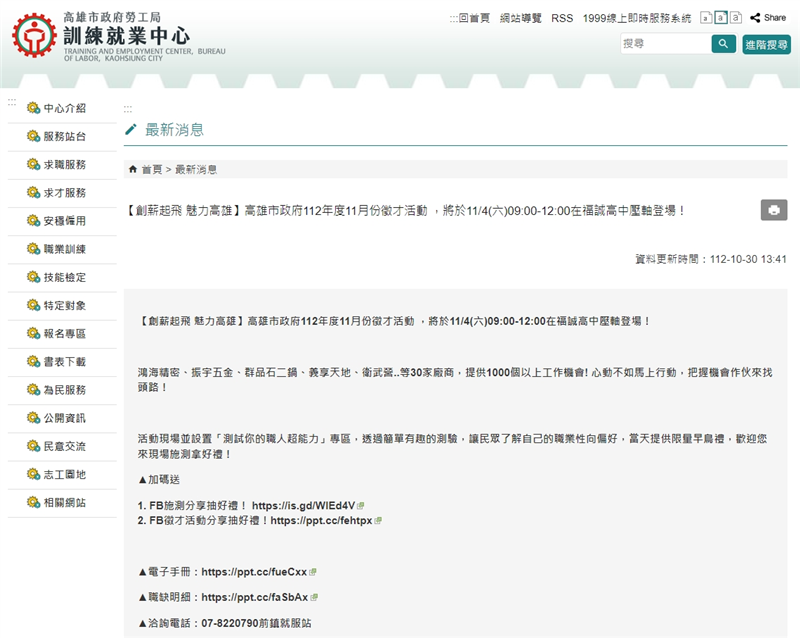Click the accessibility anchor above the sidebar menu
The image size is (800, 638).
12,103
